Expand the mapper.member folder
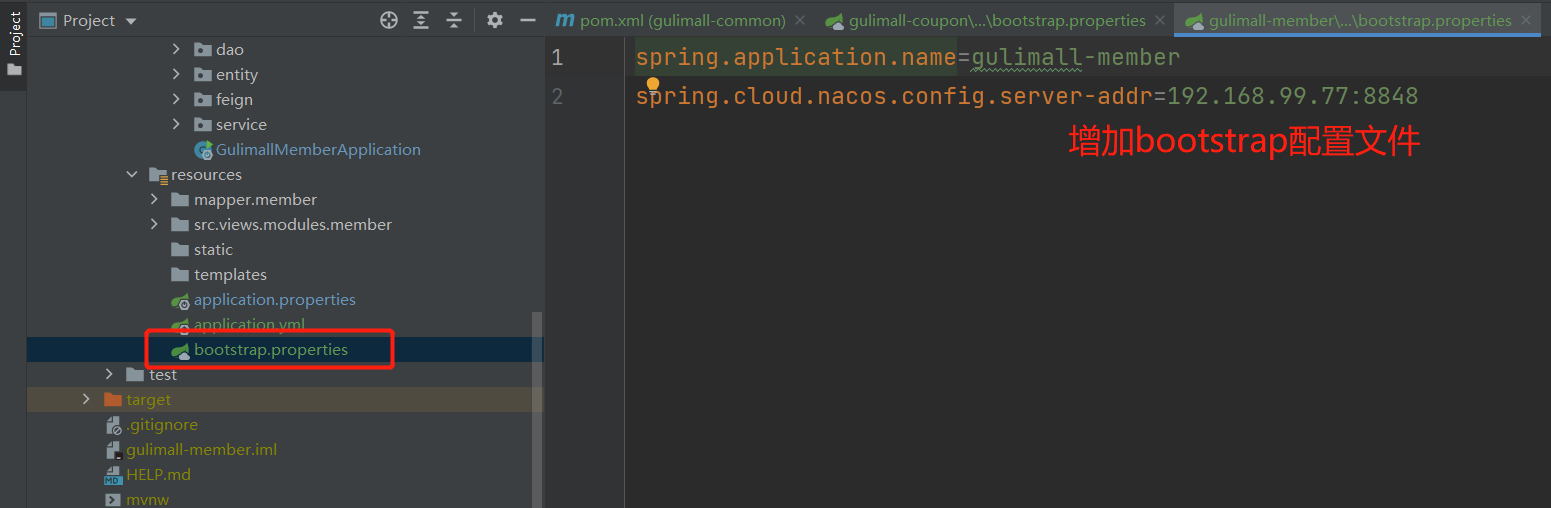This screenshot has height=508, width=1551. click(154, 199)
